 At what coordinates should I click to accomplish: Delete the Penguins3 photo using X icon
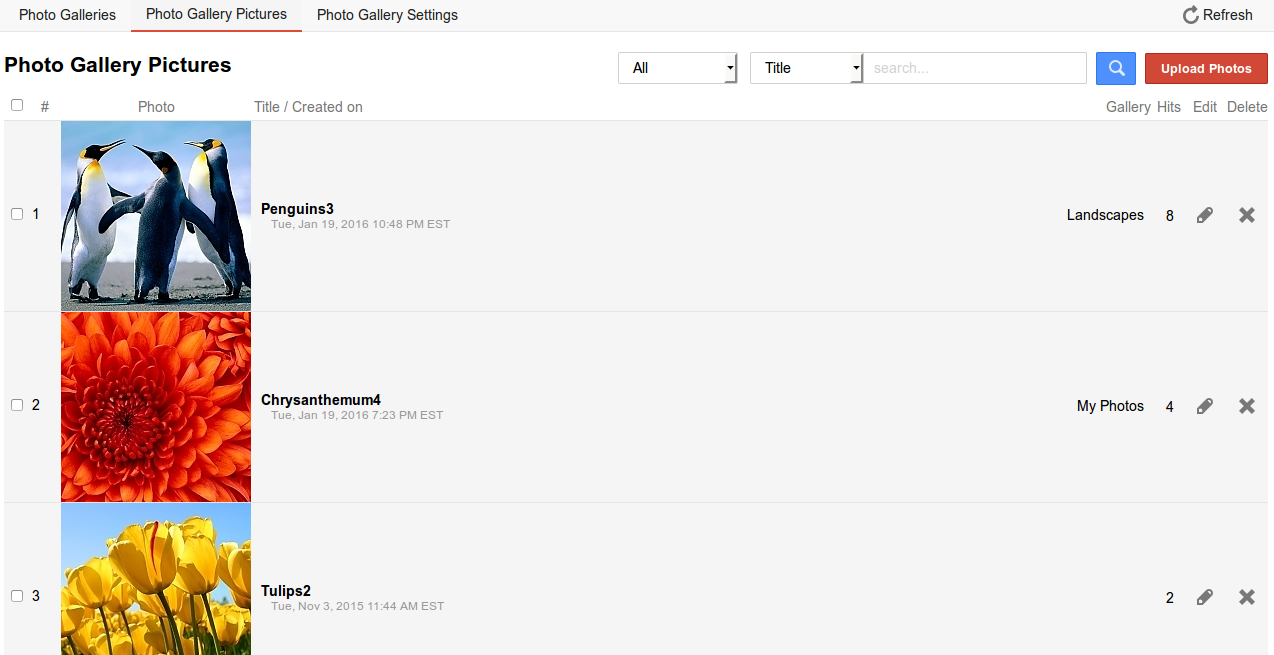[x=1247, y=215]
